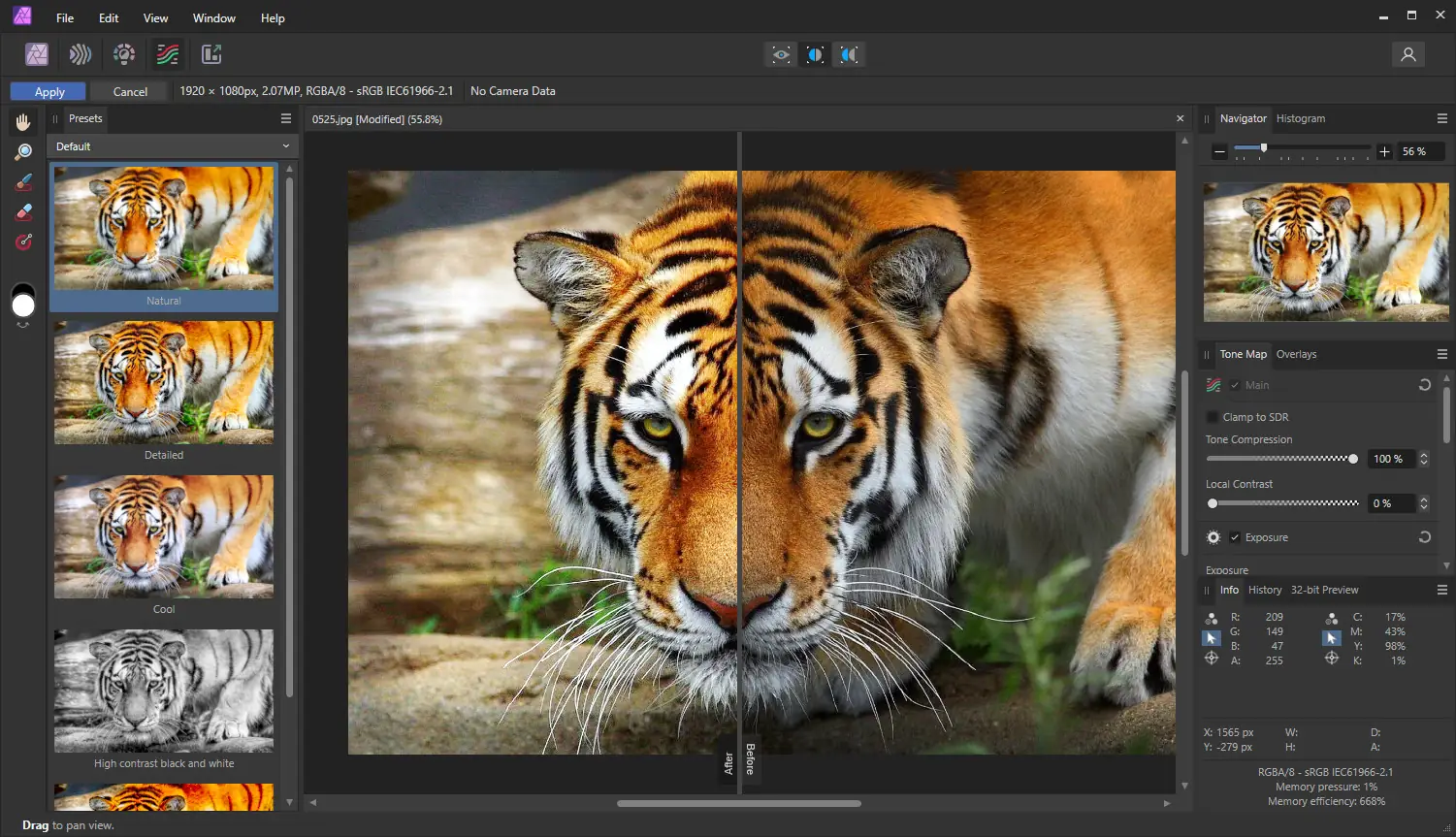
Task: Click the Tone Compression slider handle
Action: (x=1353, y=459)
